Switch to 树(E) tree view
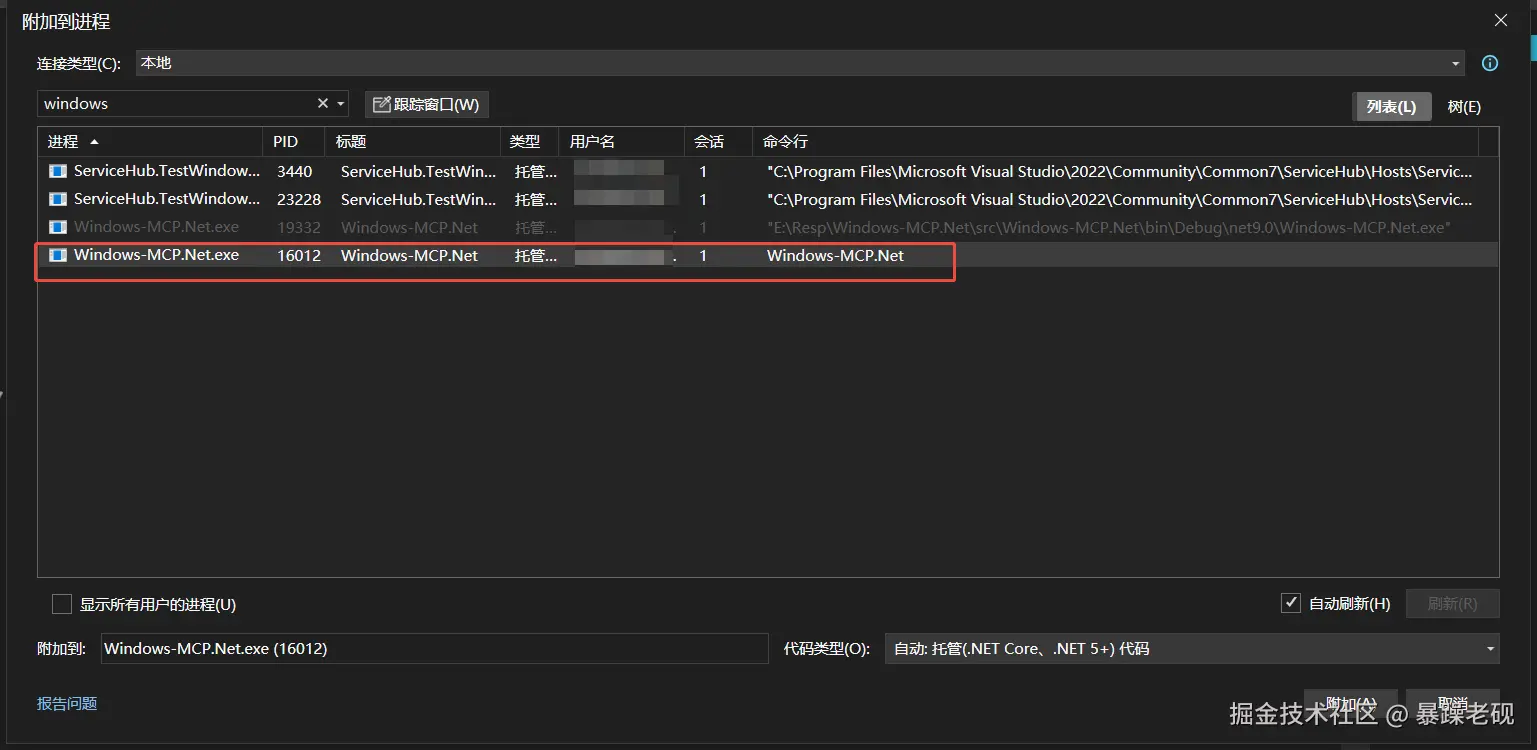Image resolution: width=1537 pixels, height=750 pixels. 1464,106
